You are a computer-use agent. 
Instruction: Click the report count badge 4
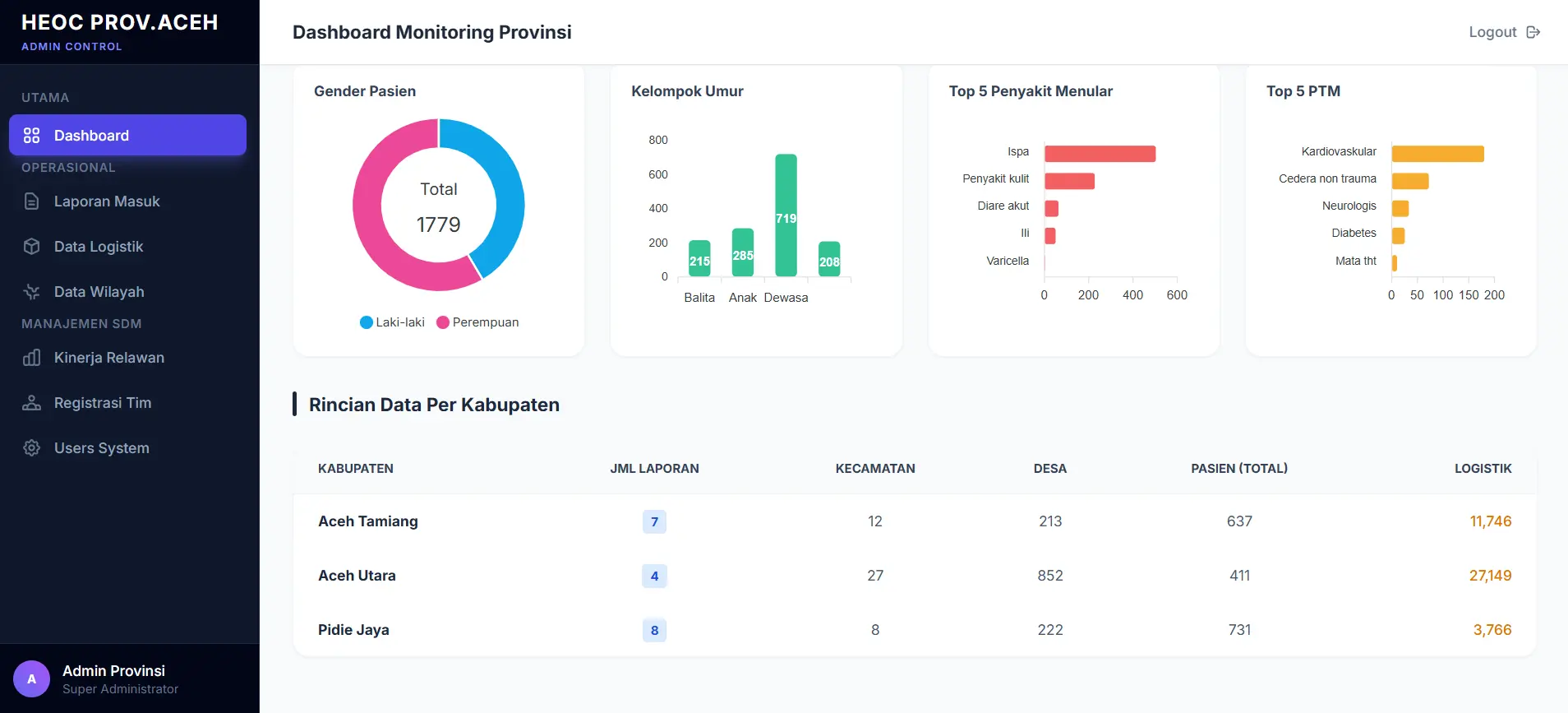click(x=654, y=576)
